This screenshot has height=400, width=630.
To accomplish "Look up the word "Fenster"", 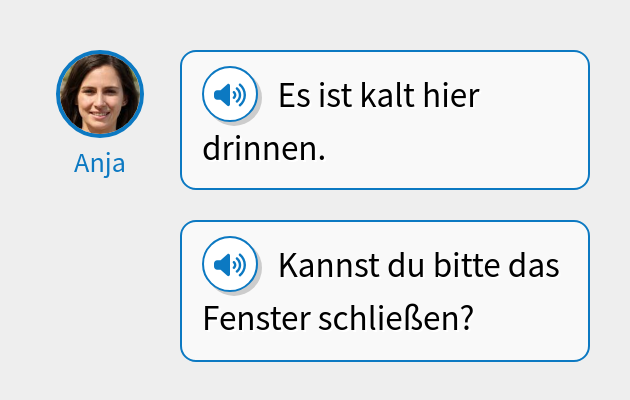I will coord(257,319).
